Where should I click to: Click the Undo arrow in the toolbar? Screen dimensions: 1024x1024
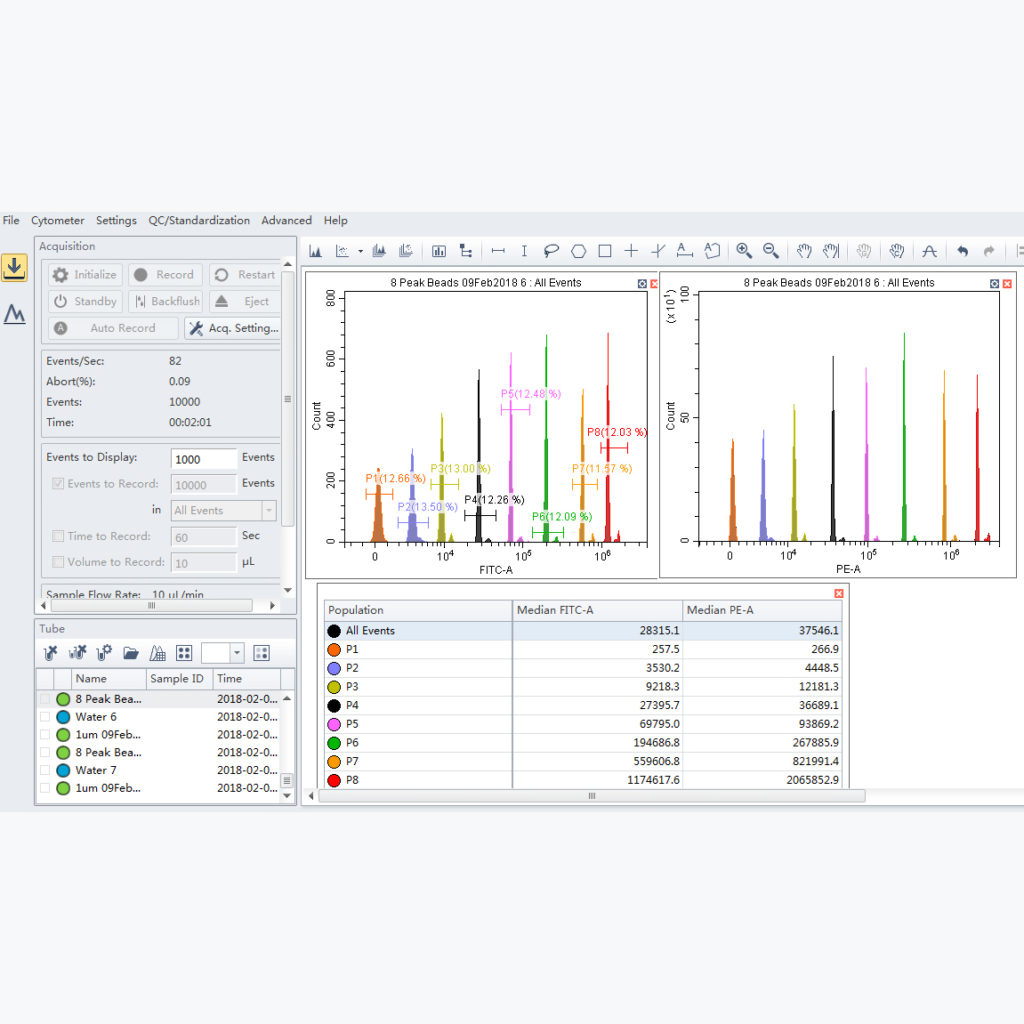coord(961,251)
